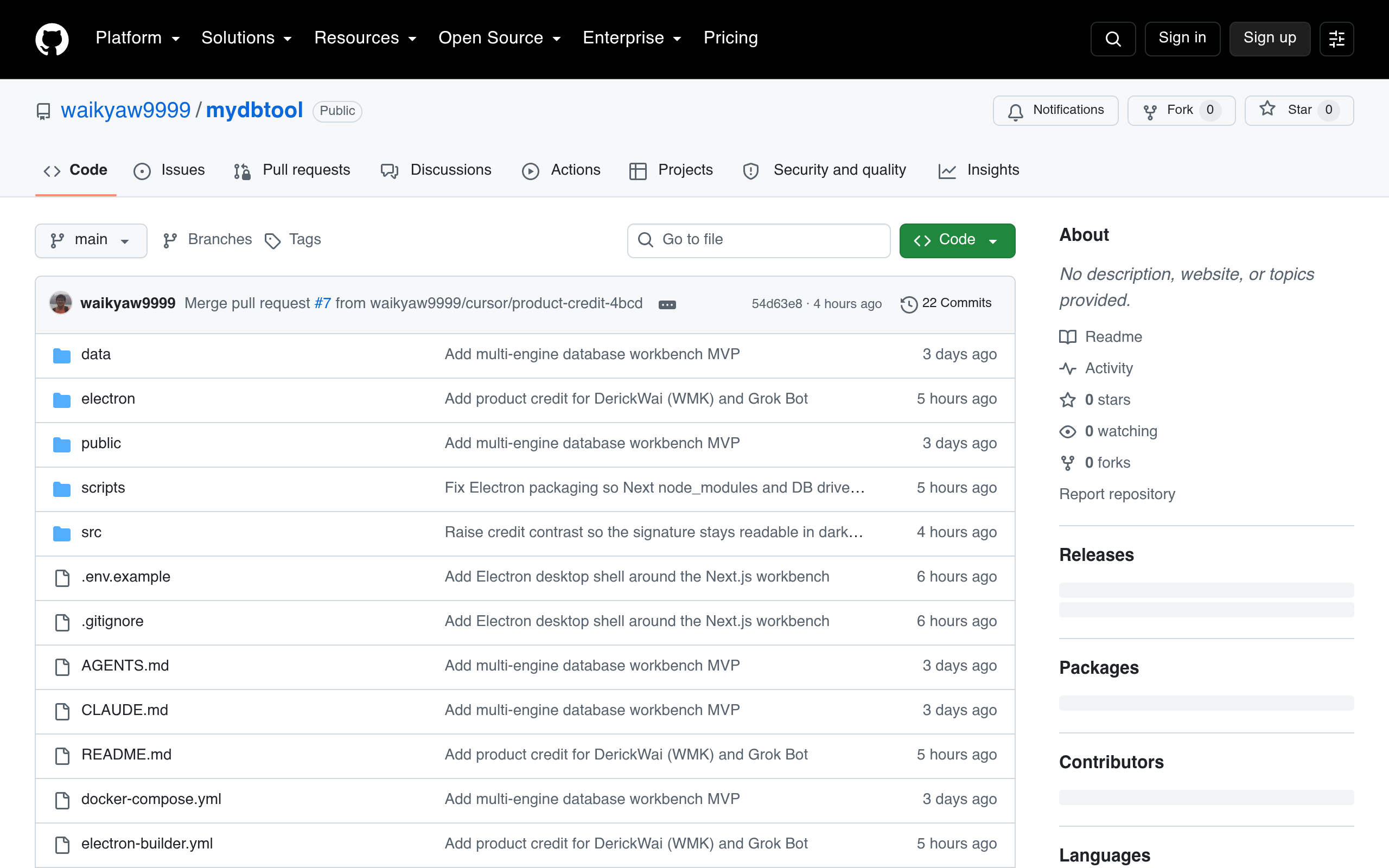Switch to the Insights tab
The image size is (1389, 868).
(979, 170)
